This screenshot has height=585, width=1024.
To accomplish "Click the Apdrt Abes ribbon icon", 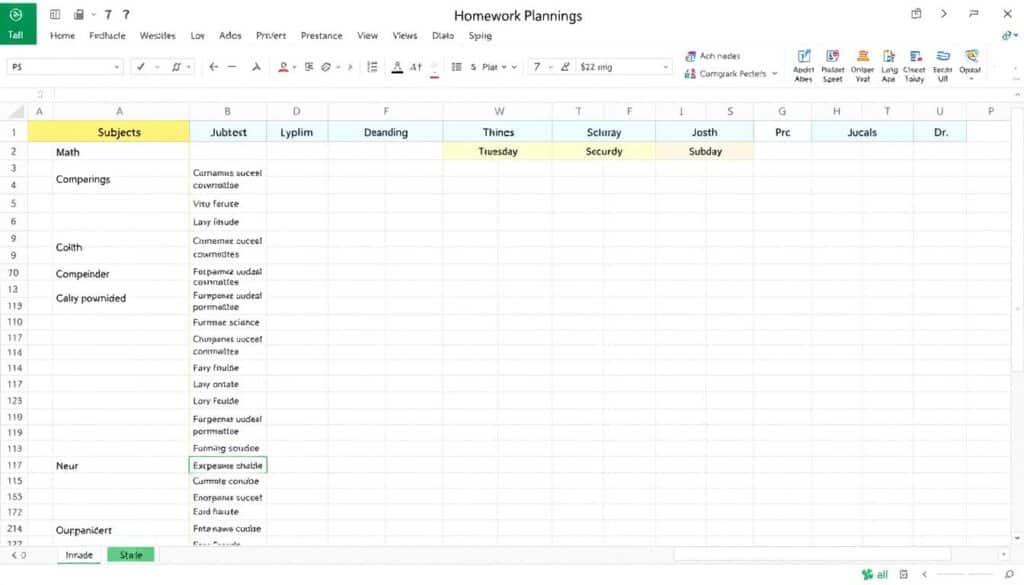I will [803, 66].
